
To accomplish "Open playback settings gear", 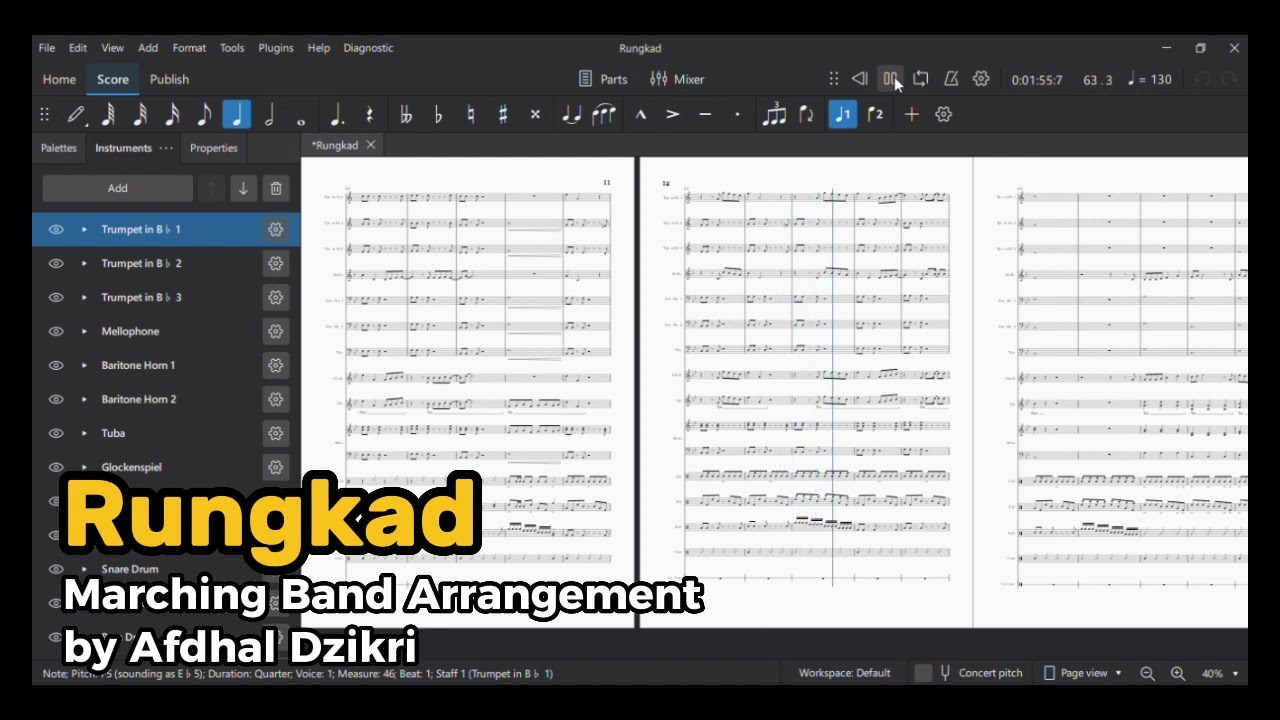I will [981, 79].
